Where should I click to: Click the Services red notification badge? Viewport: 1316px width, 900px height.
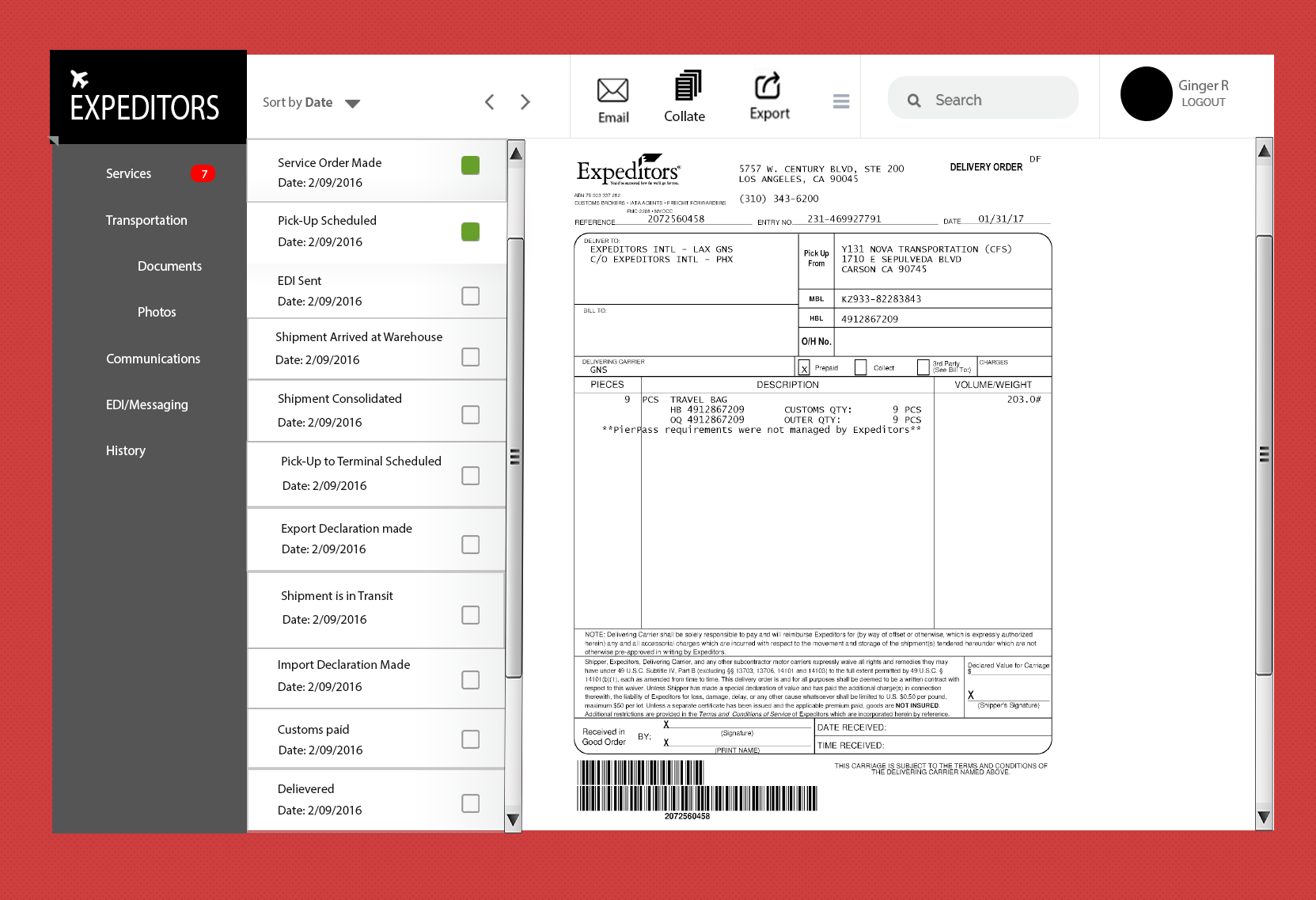click(203, 174)
